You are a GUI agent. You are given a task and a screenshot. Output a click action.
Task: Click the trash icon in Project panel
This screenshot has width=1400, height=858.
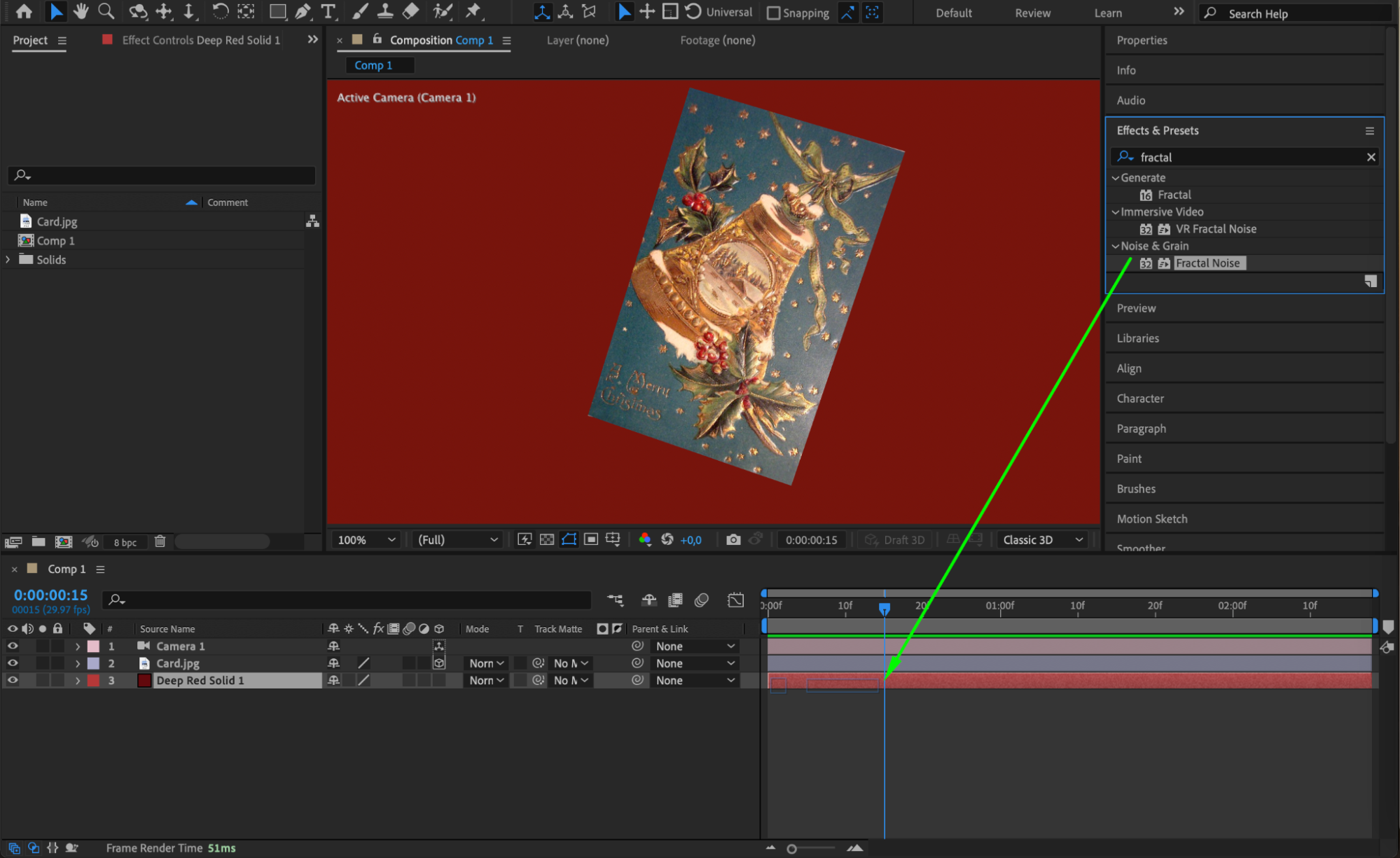[x=160, y=541]
